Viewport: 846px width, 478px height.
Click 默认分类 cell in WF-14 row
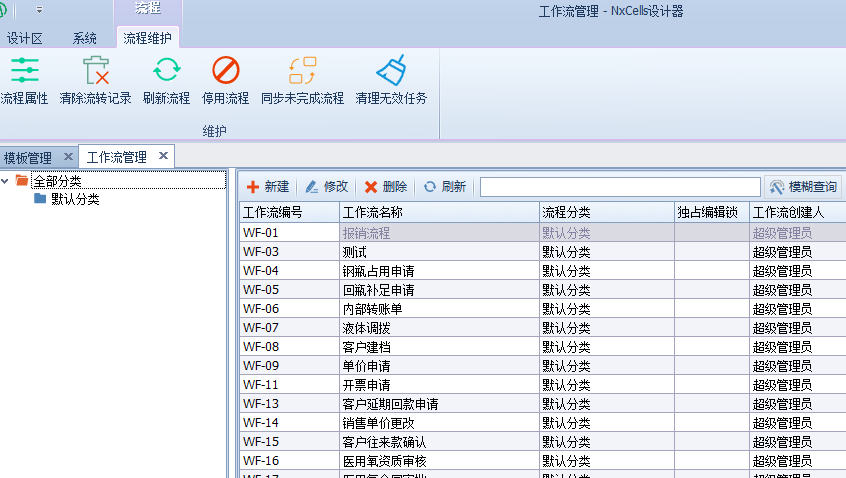coord(606,422)
